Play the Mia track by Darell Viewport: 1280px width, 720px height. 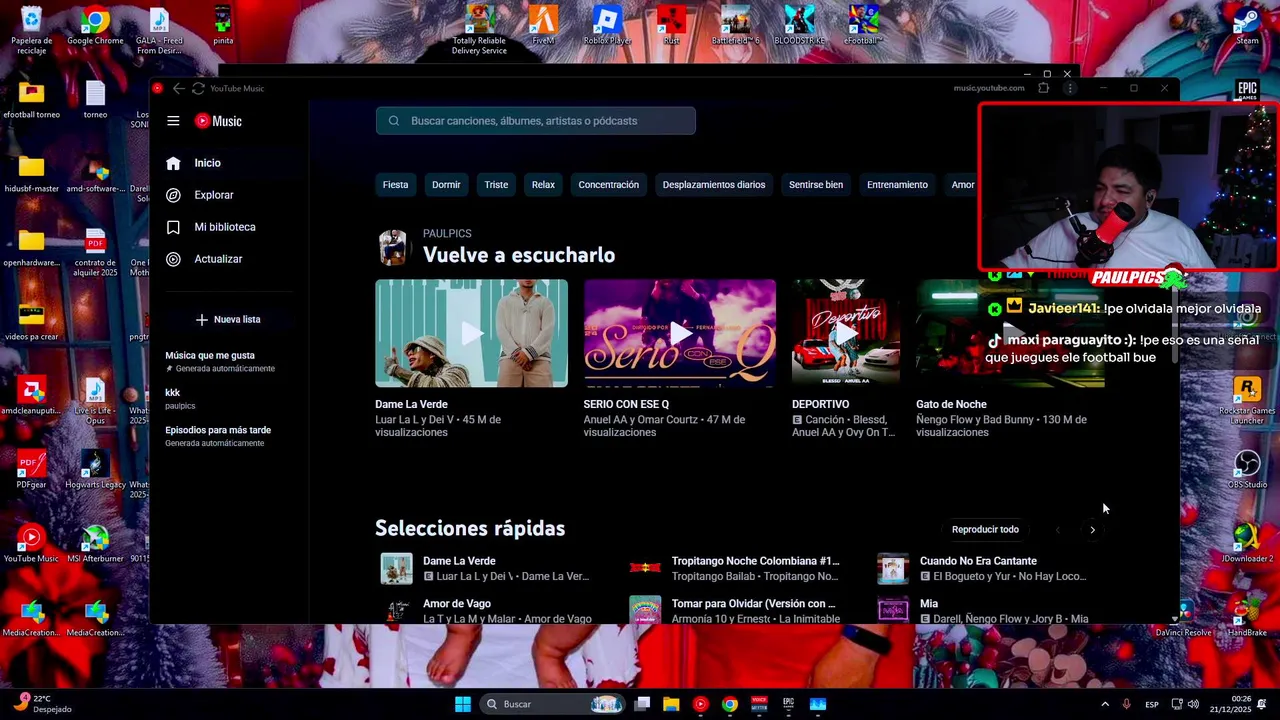point(893,610)
